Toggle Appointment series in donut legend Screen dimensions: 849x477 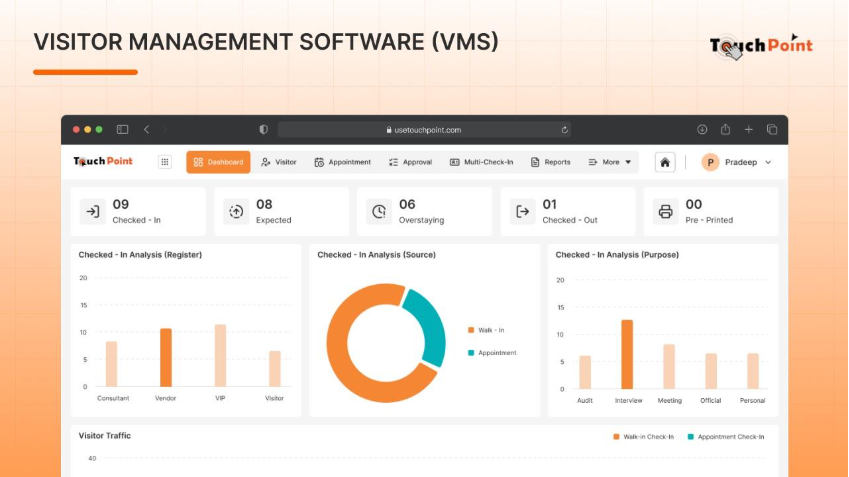[x=496, y=352]
